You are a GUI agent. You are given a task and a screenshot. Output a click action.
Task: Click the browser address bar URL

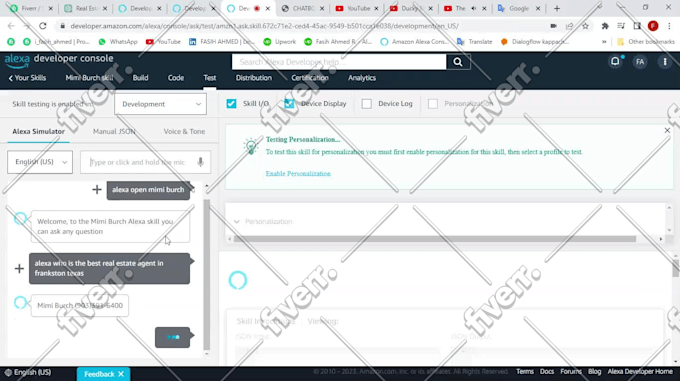tap(265, 26)
